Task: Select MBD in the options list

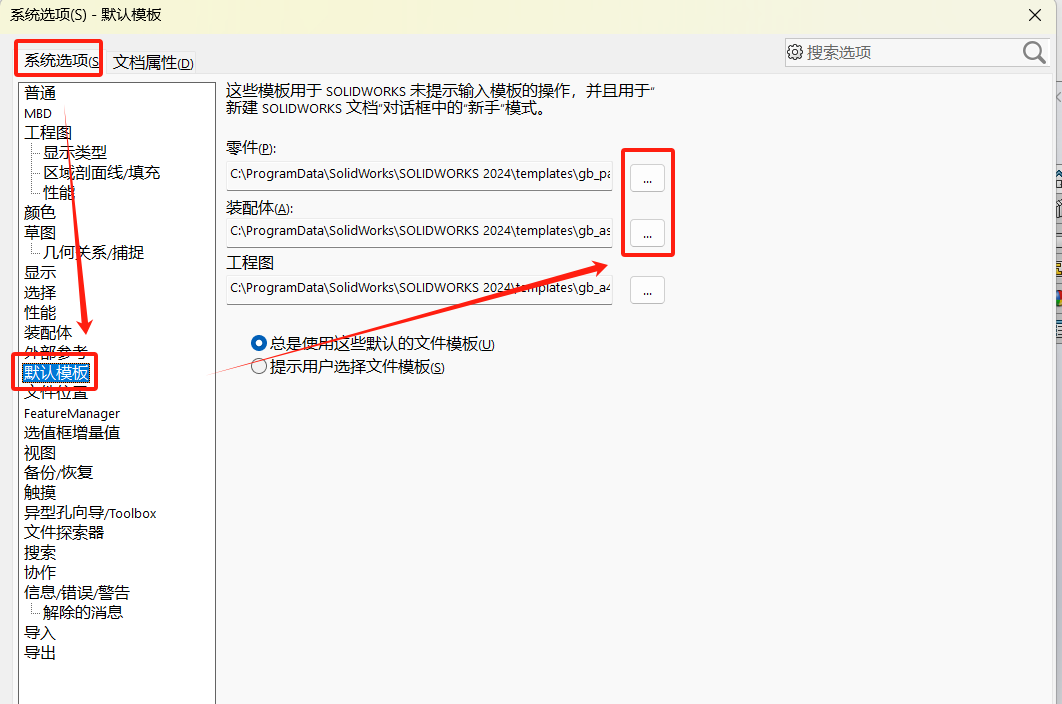Action: [x=38, y=113]
